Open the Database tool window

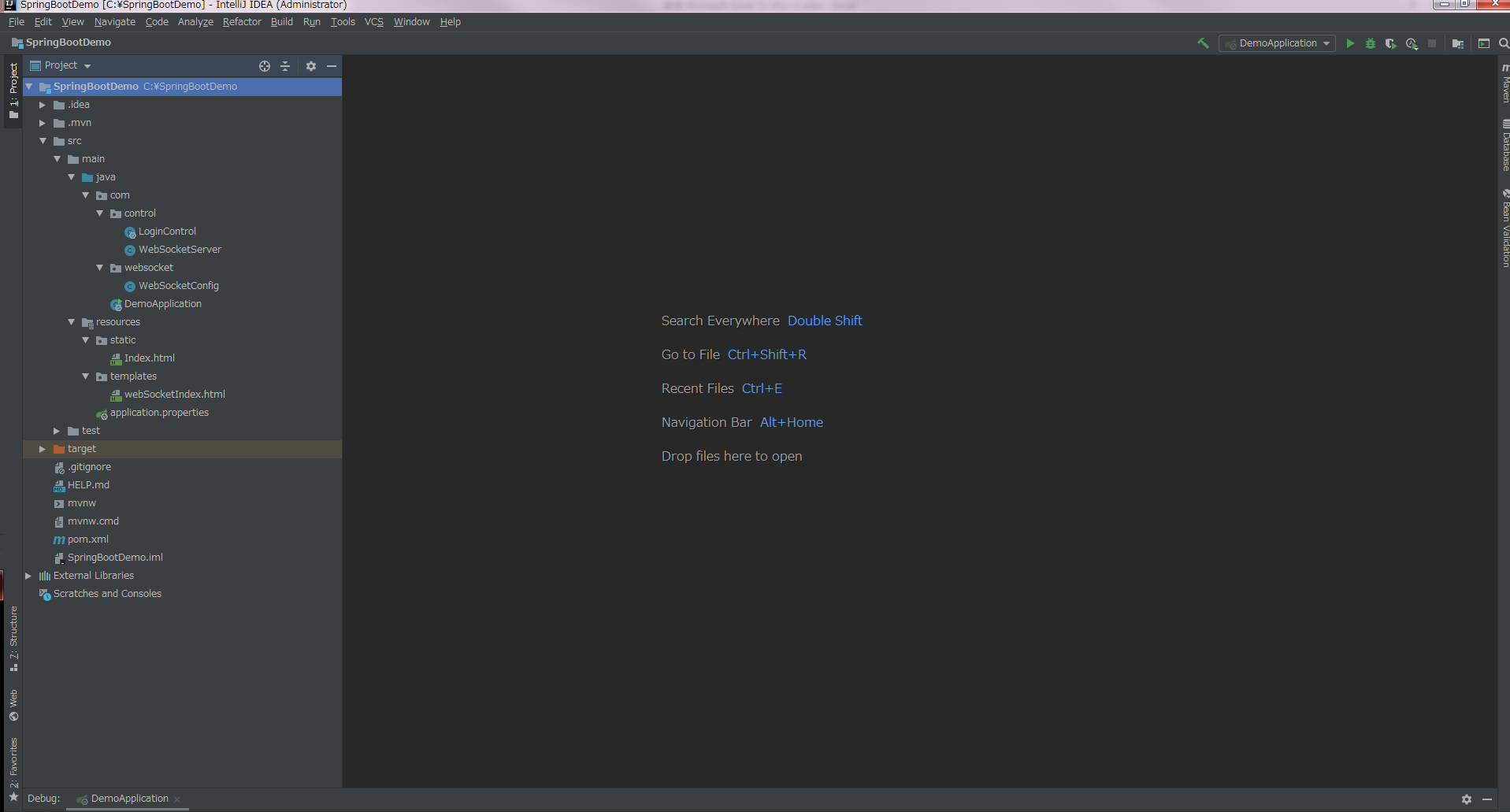(1505, 146)
